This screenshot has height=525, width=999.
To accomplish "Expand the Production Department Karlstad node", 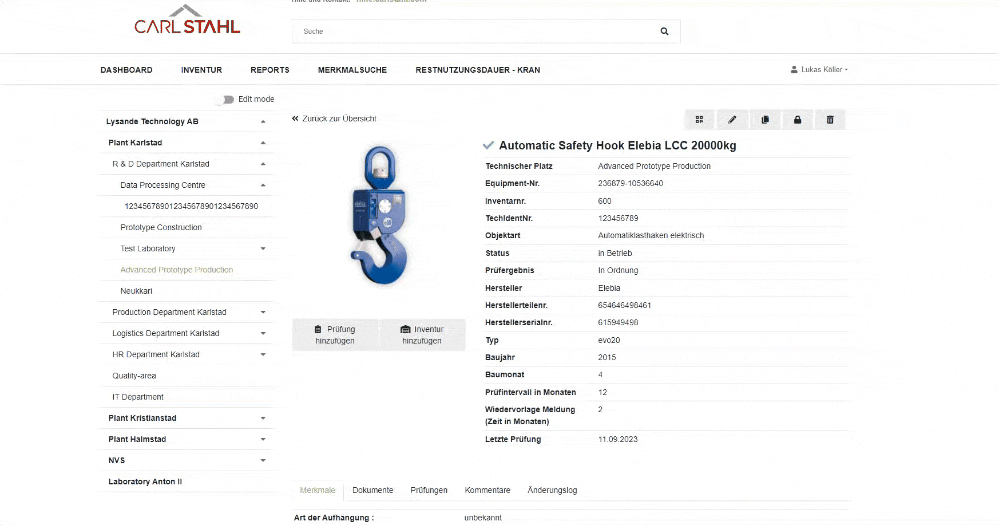I will (263, 312).
